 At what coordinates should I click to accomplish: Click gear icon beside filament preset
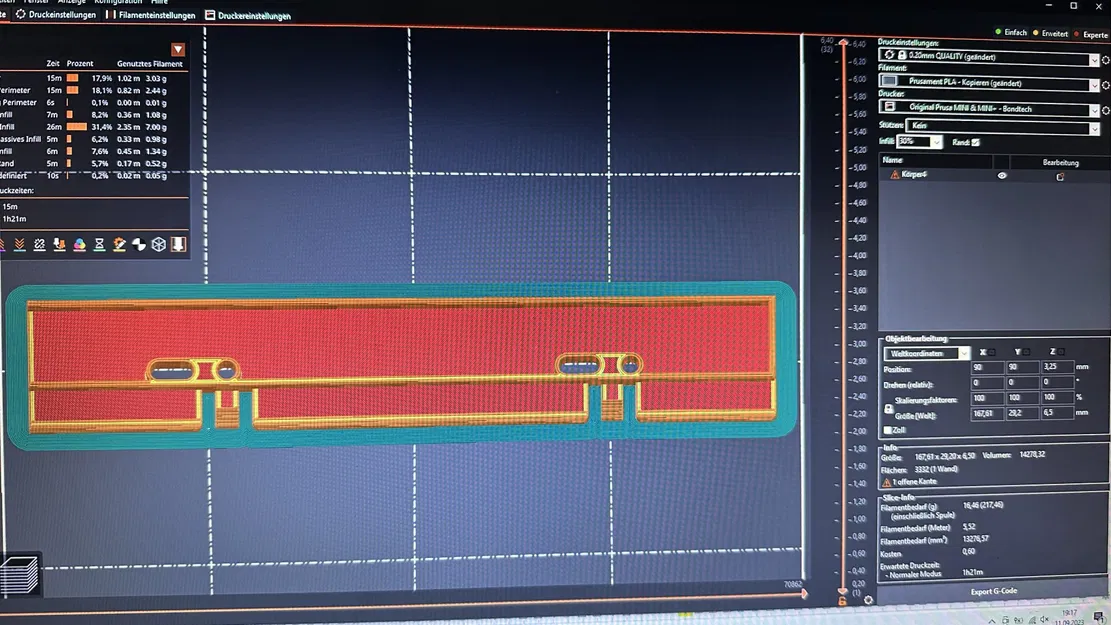point(1105,85)
